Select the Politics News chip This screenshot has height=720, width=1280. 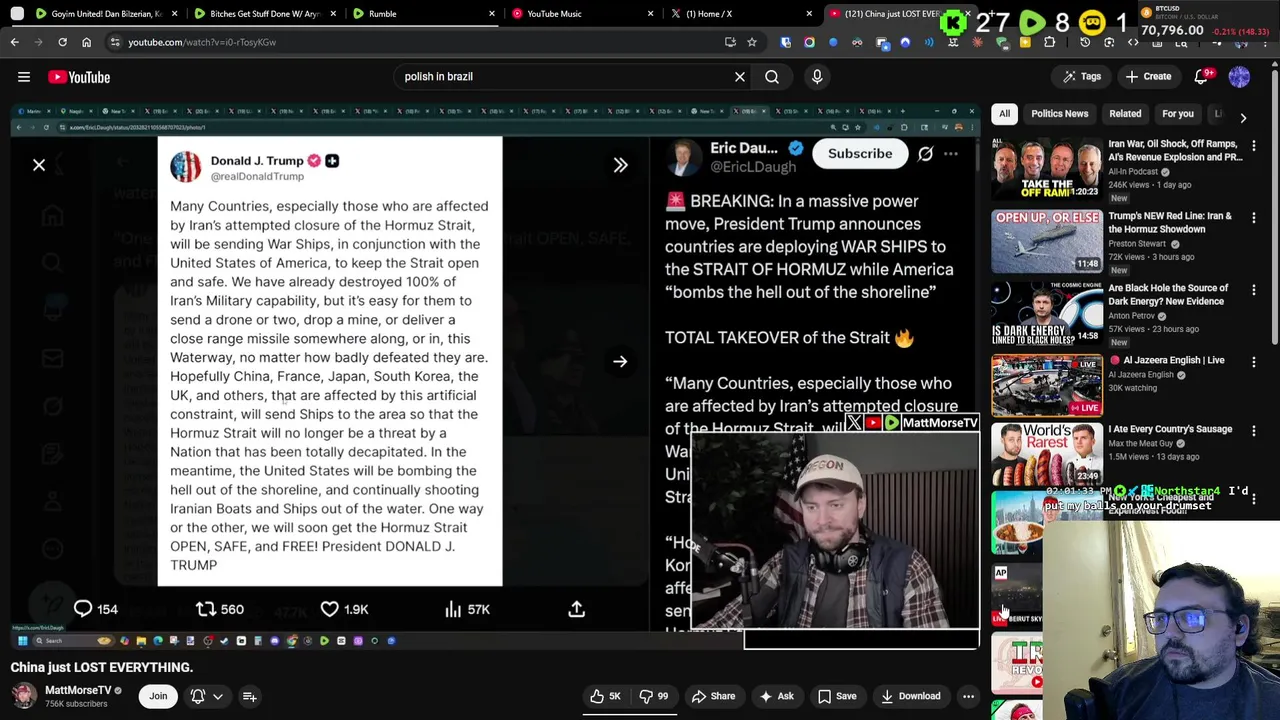(x=1059, y=114)
